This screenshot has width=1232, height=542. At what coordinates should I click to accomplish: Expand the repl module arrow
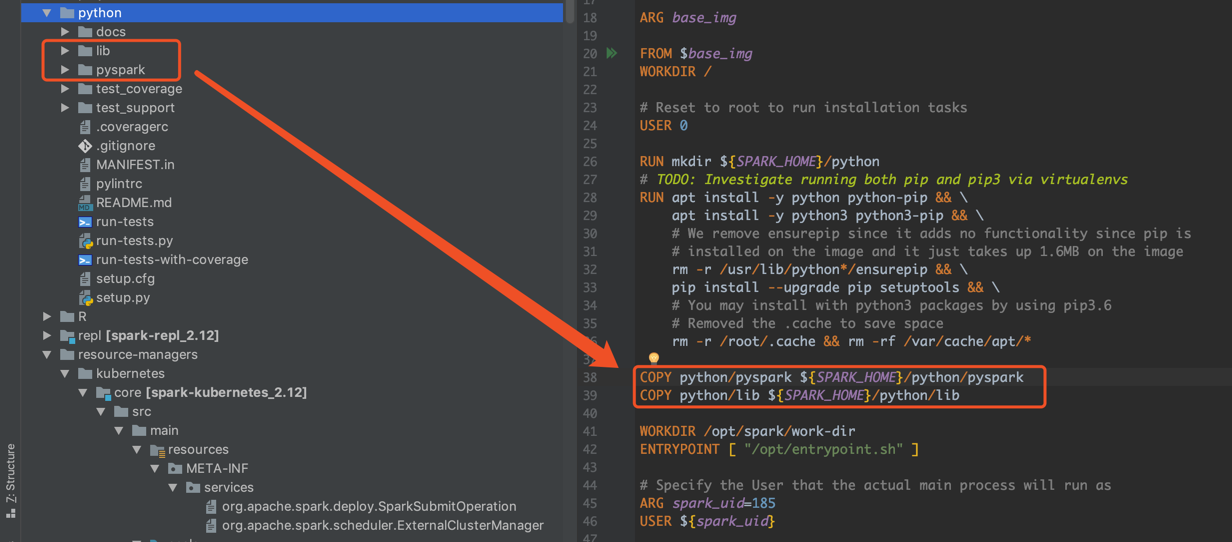pos(47,335)
